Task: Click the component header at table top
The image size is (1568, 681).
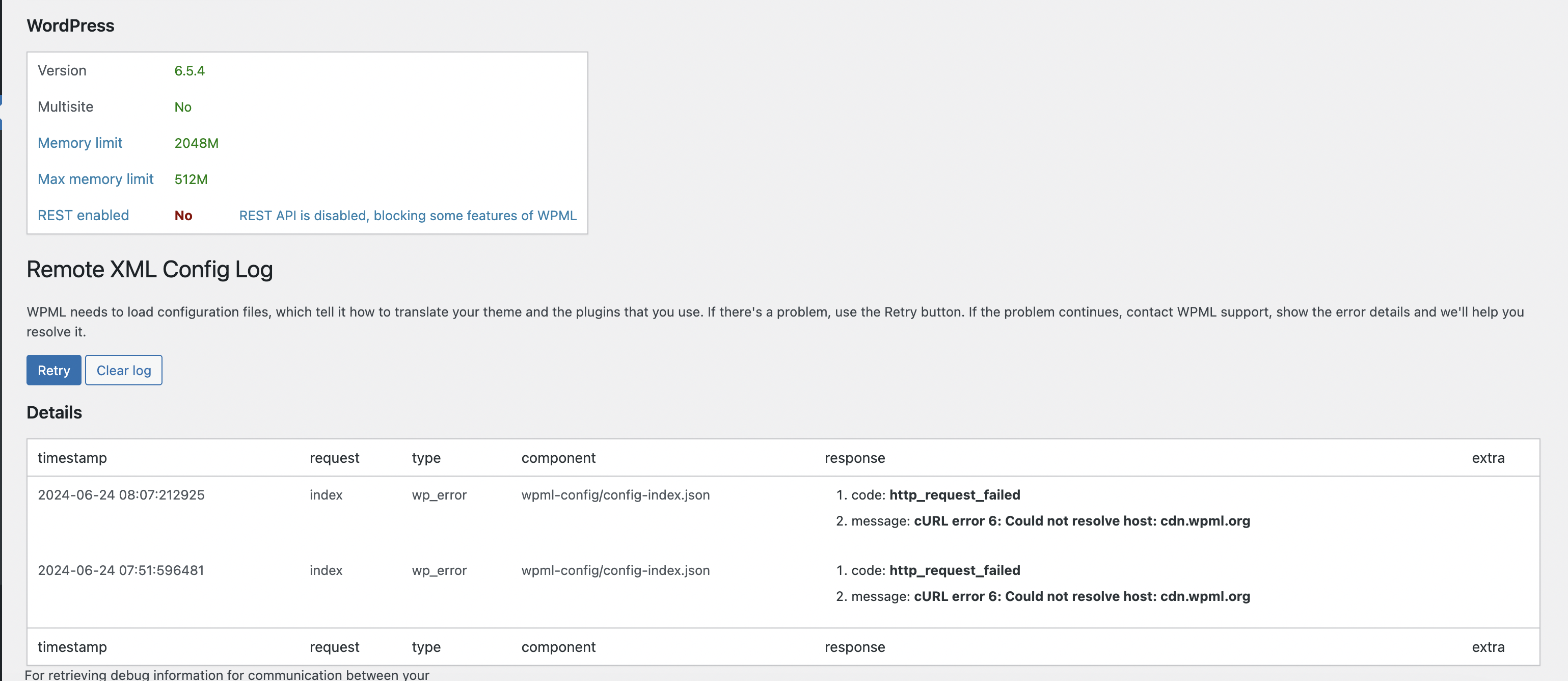Action: click(x=558, y=458)
